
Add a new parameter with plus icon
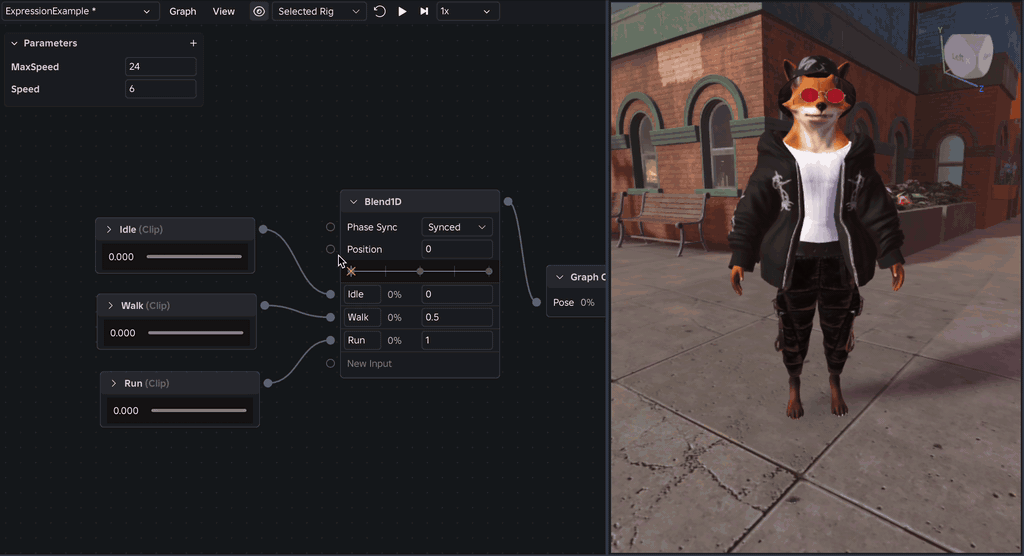(193, 43)
